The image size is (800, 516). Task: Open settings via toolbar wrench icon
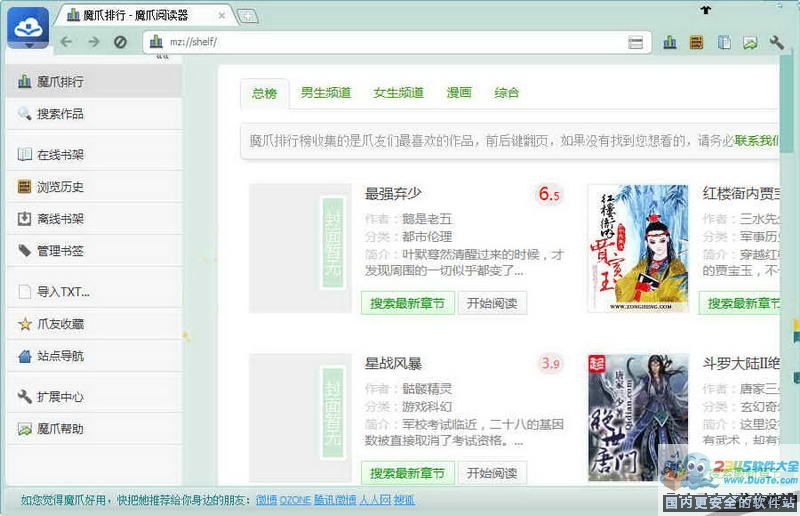(776, 42)
